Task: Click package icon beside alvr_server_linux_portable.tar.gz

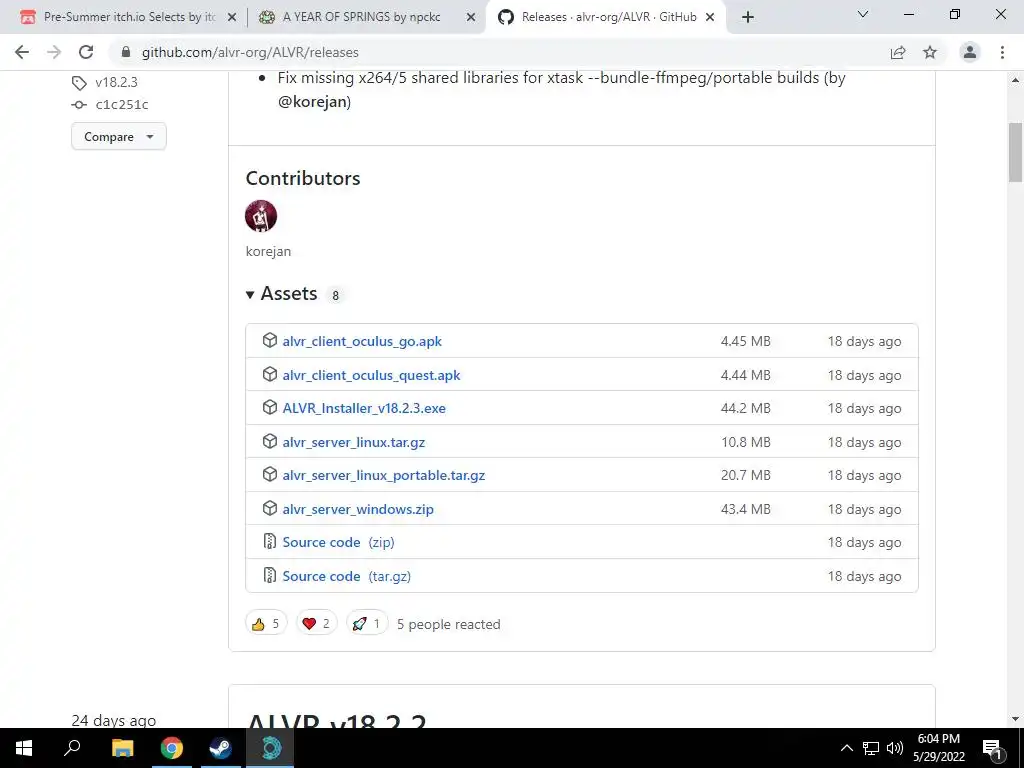Action: coord(270,475)
